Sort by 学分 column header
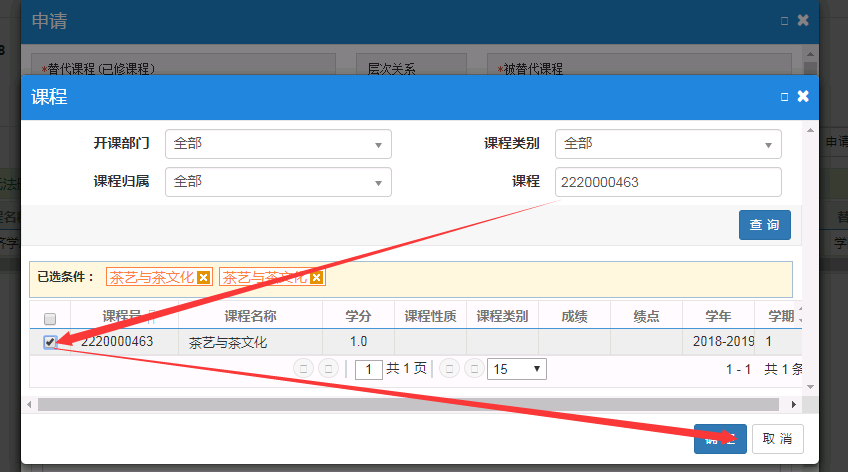This screenshot has height=472, width=848. (358, 316)
